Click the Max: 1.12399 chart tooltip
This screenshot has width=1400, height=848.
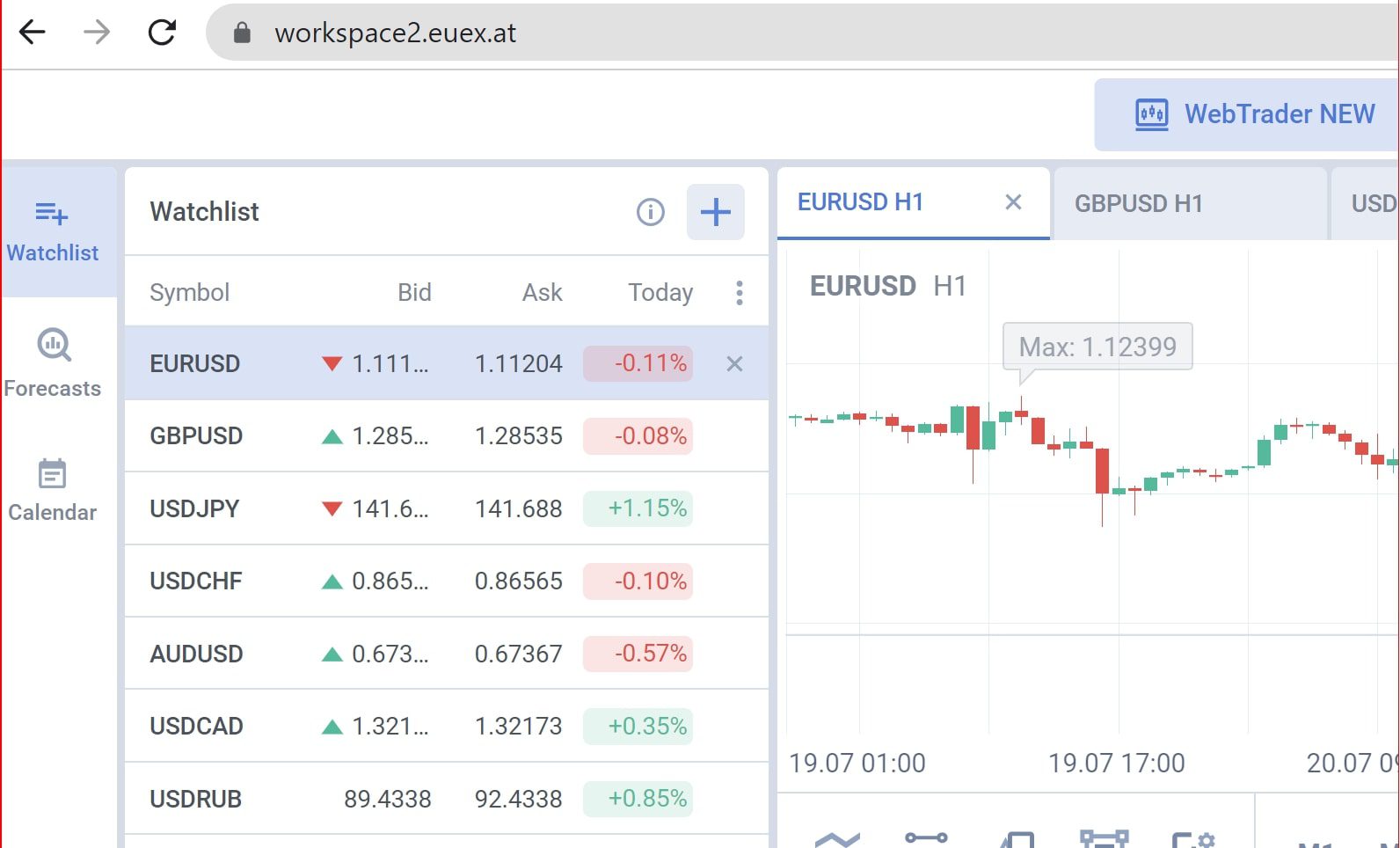[x=1097, y=347]
